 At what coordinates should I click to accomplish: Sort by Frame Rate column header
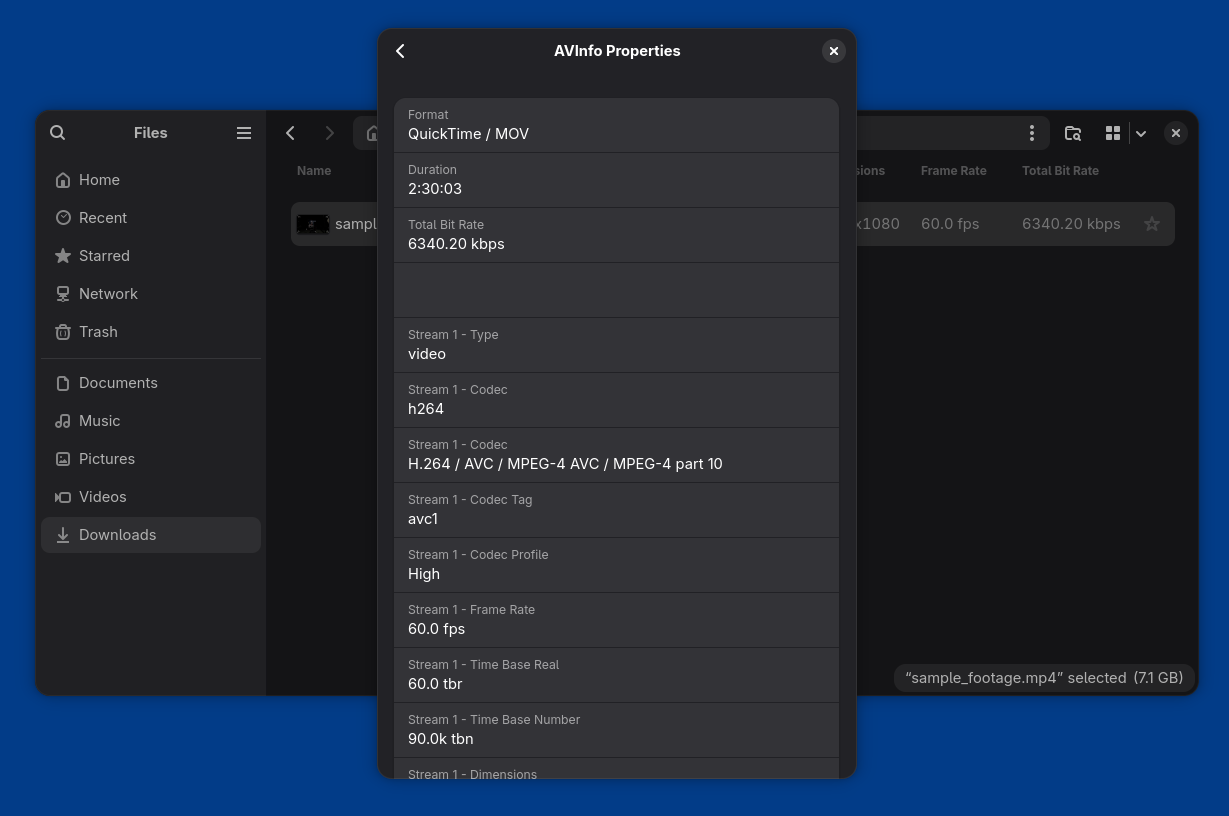953,171
